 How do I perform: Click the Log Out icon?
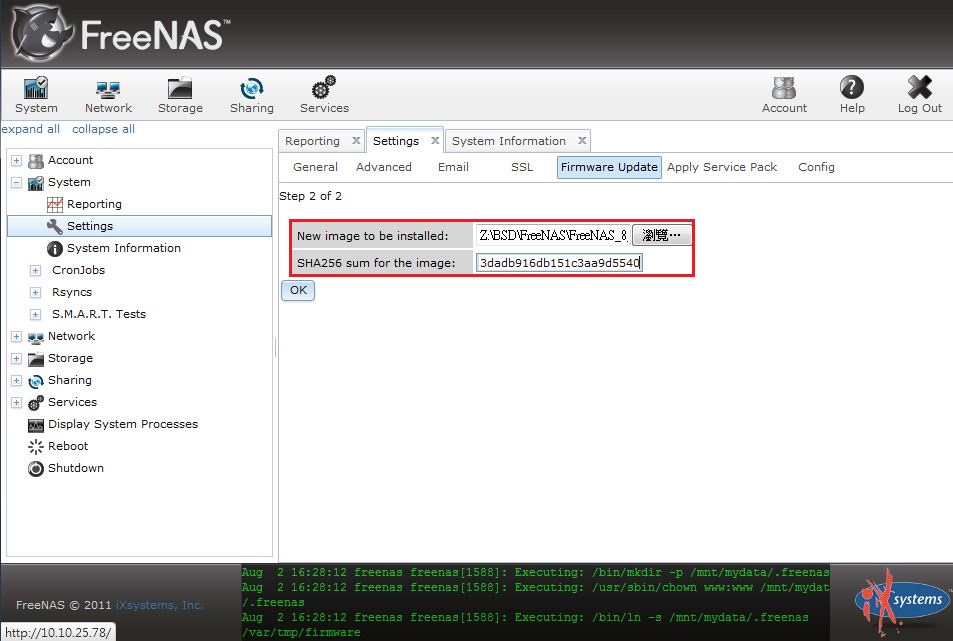click(919, 95)
